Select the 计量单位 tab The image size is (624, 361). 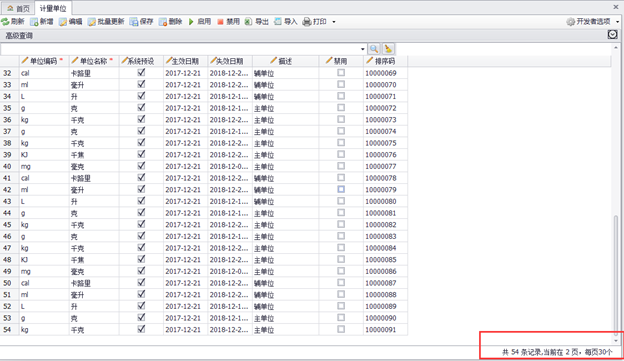53,8
